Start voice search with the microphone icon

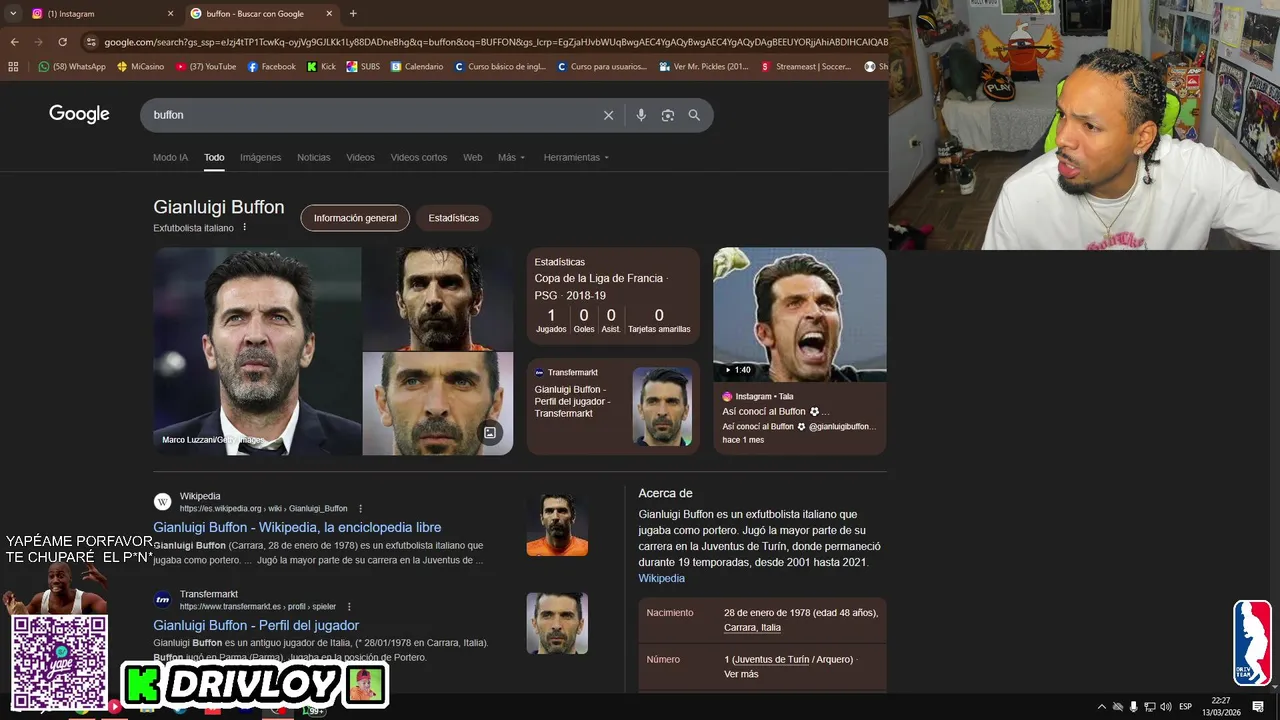(641, 115)
